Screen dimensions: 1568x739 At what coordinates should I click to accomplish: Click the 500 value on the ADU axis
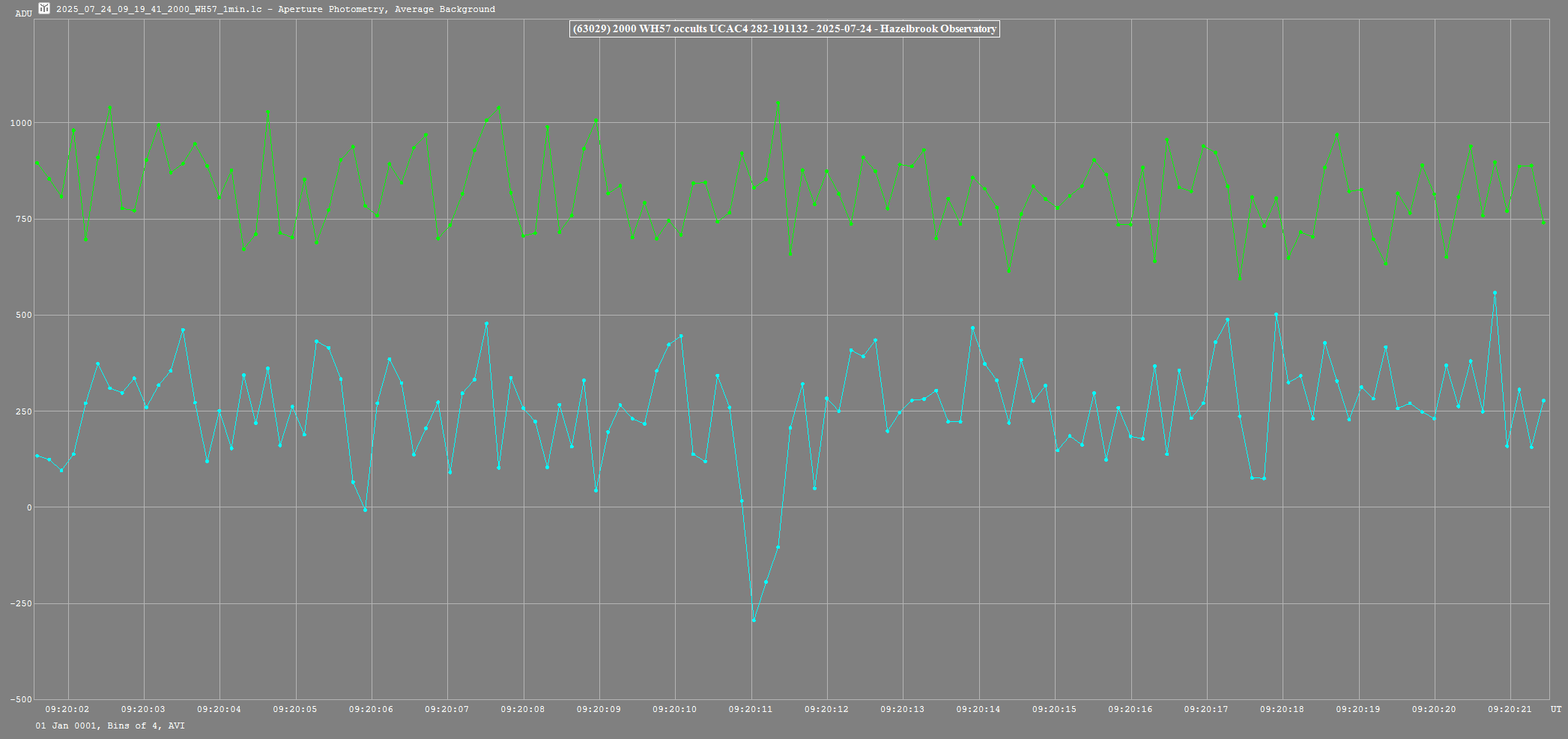pos(22,316)
